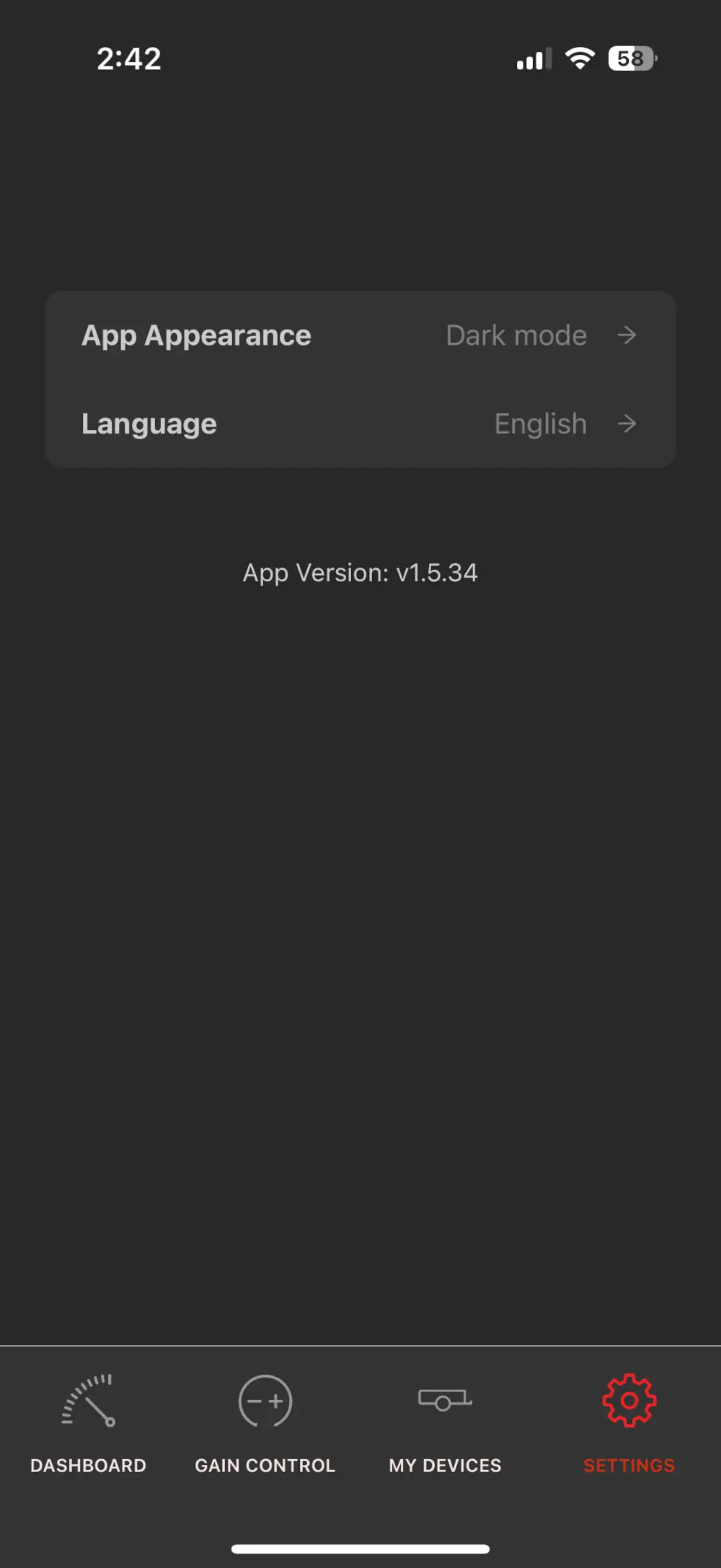Open the Dark mode appearance selector
Image resolution: width=721 pixels, height=1568 pixels.
(x=516, y=335)
